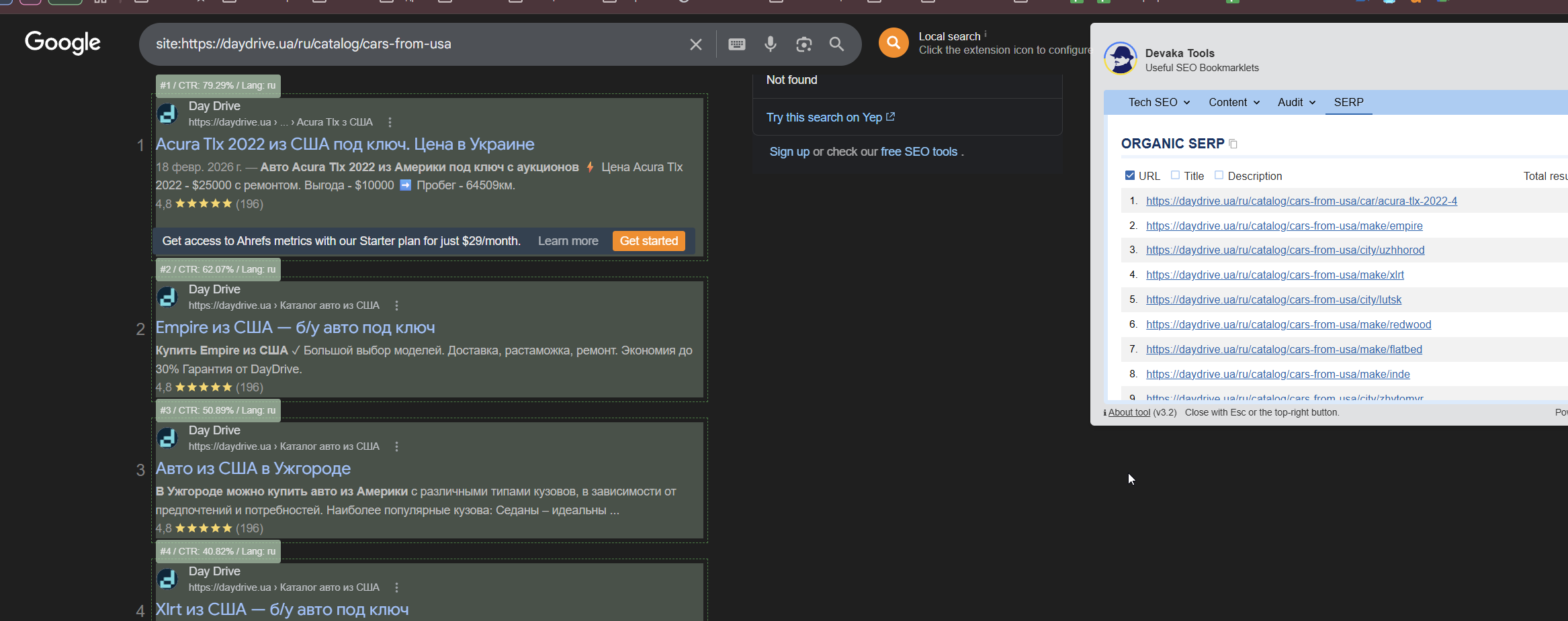Click the star rating under the Acura Tlx result

tap(204, 204)
